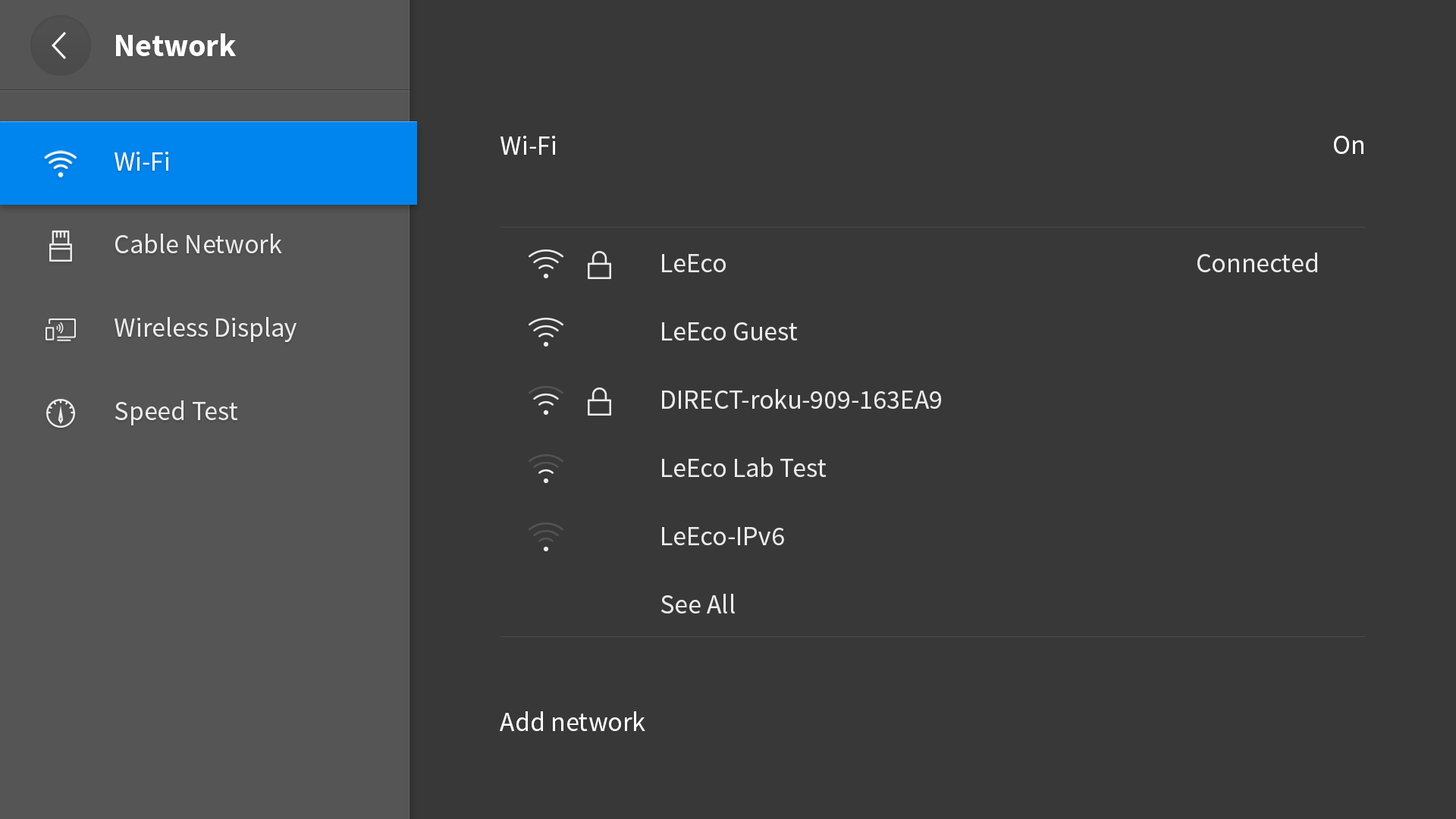
Task: Click the Wireless Display cast icon
Action: [x=60, y=329]
